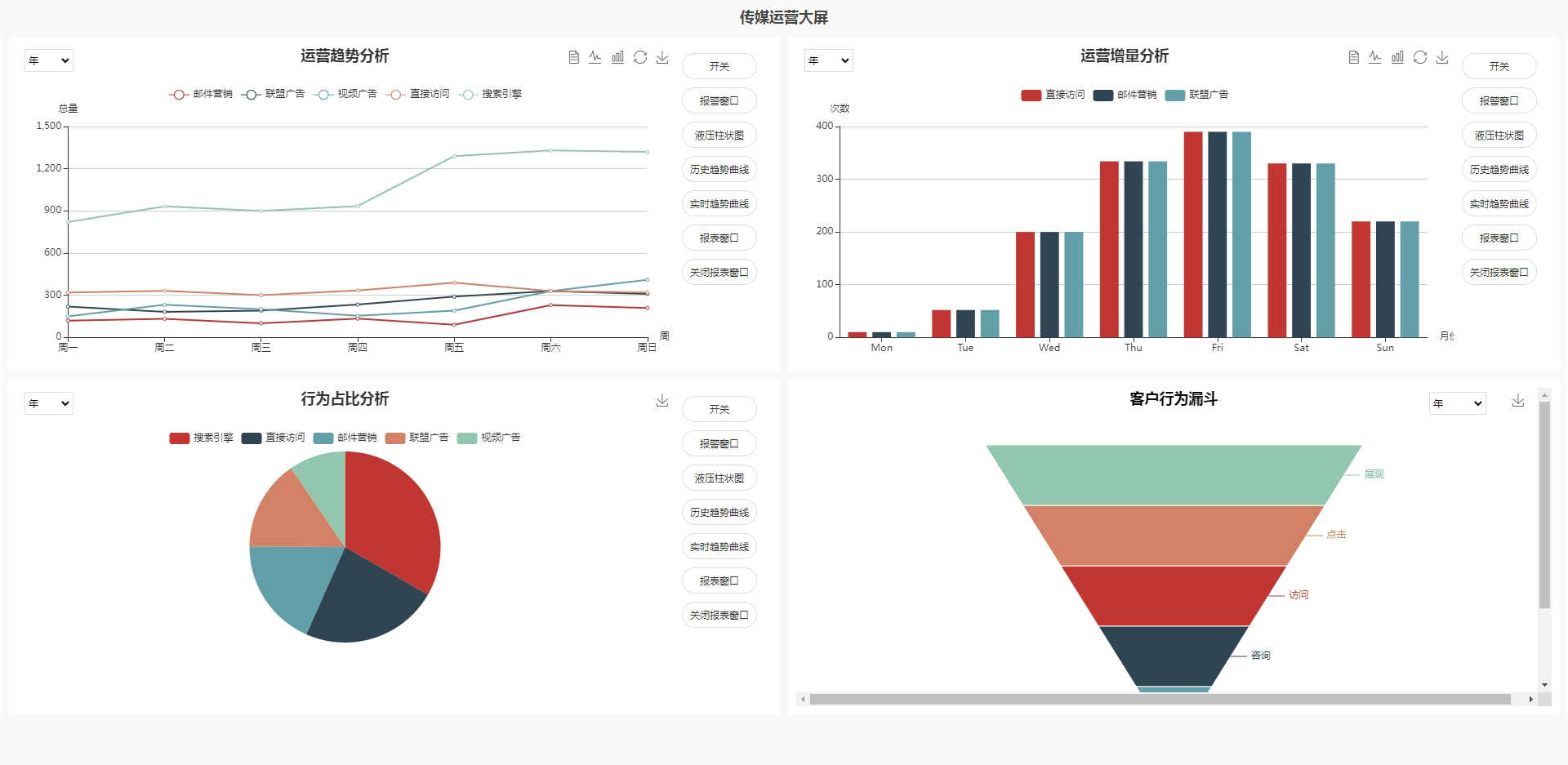This screenshot has width=1568, height=765.
Task: Download the 行为占比分析 pie chart image
Action: point(662,400)
